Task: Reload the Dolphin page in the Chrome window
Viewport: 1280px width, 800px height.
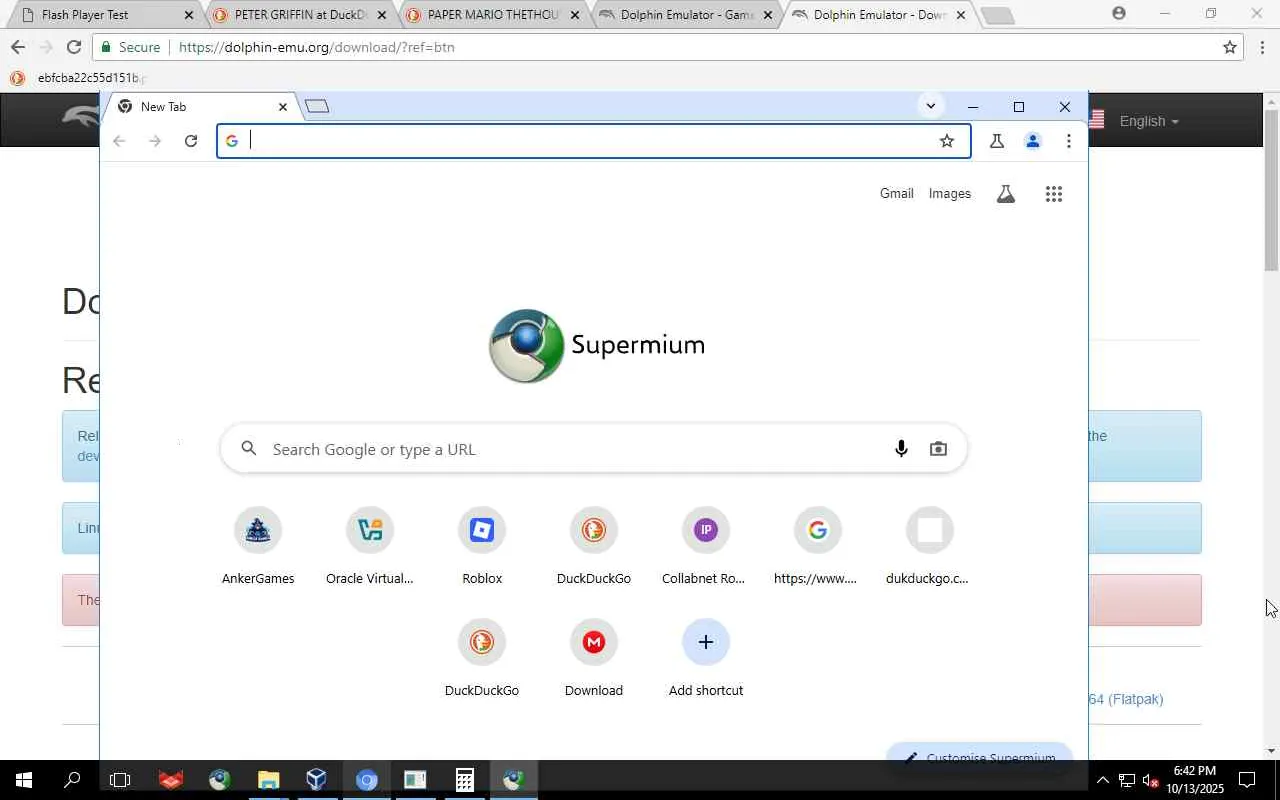Action: point(73,47)
